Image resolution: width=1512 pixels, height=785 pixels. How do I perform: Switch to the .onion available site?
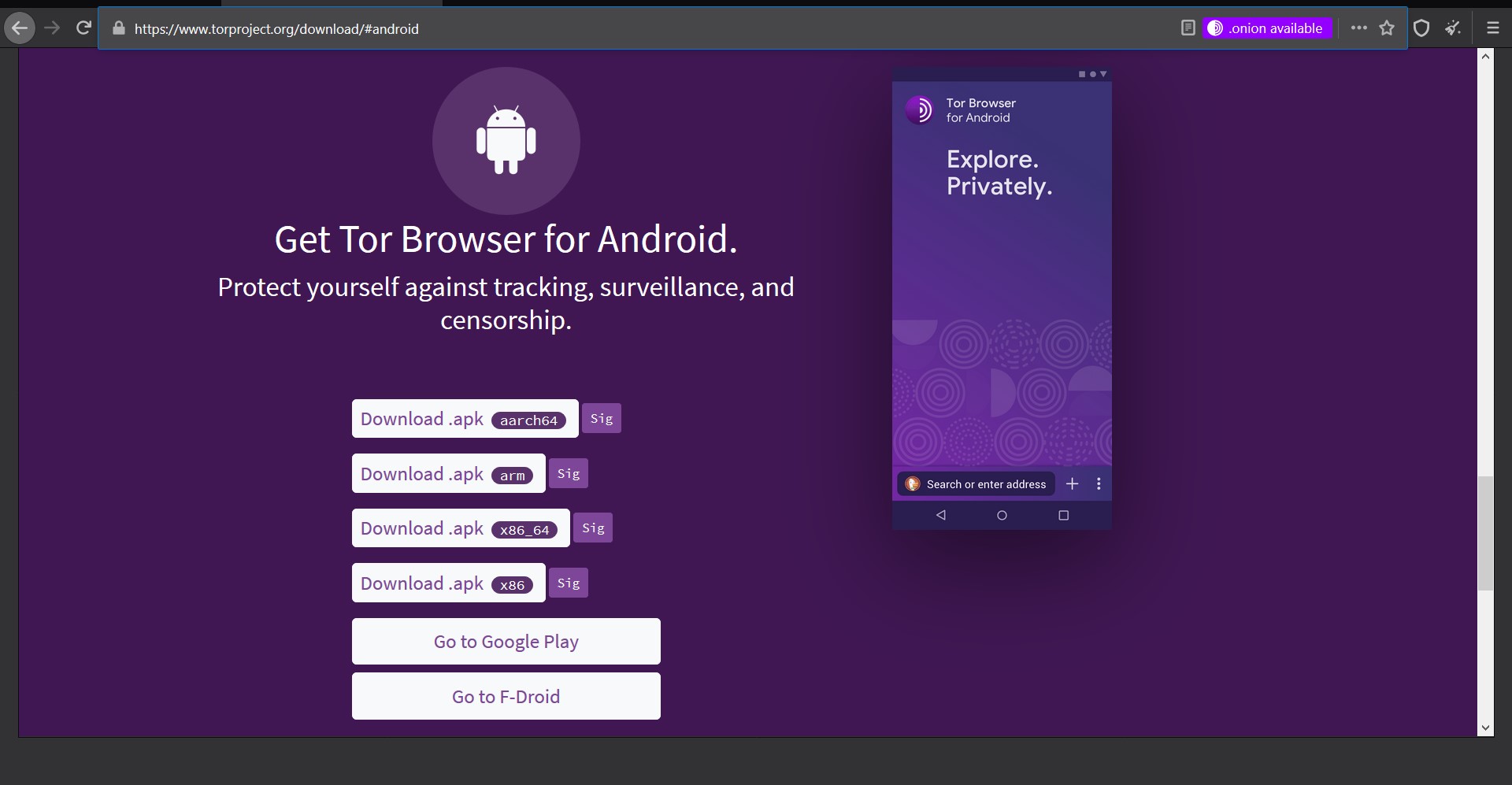click(x=1267, y=28)
